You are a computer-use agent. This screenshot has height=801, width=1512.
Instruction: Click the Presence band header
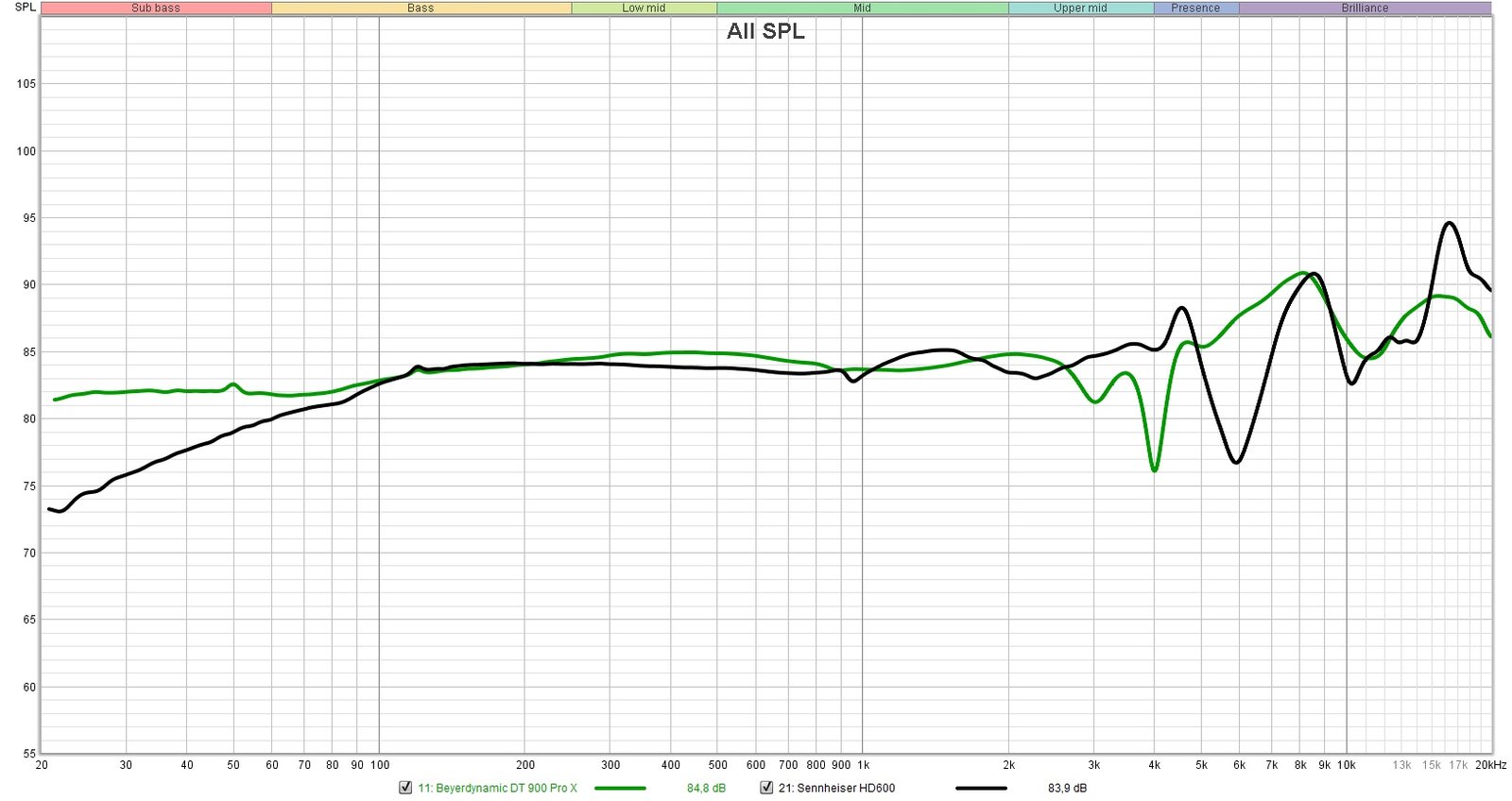click(1195, 8)
